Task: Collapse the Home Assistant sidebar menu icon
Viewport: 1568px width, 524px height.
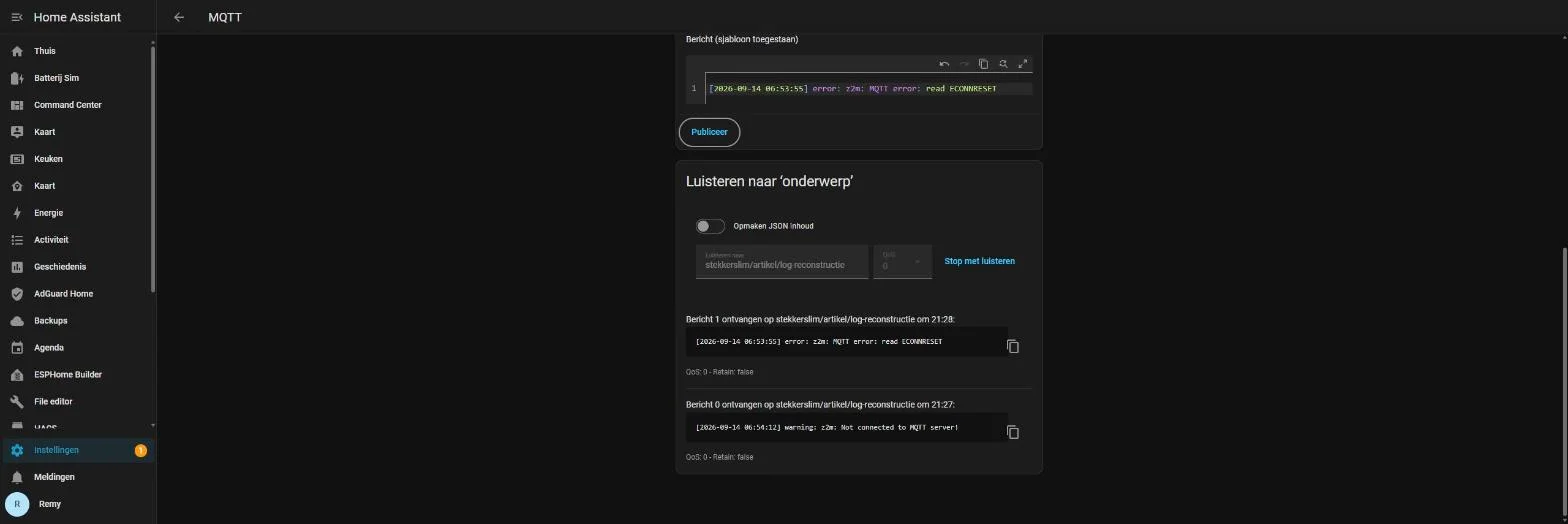Action: 16,17
